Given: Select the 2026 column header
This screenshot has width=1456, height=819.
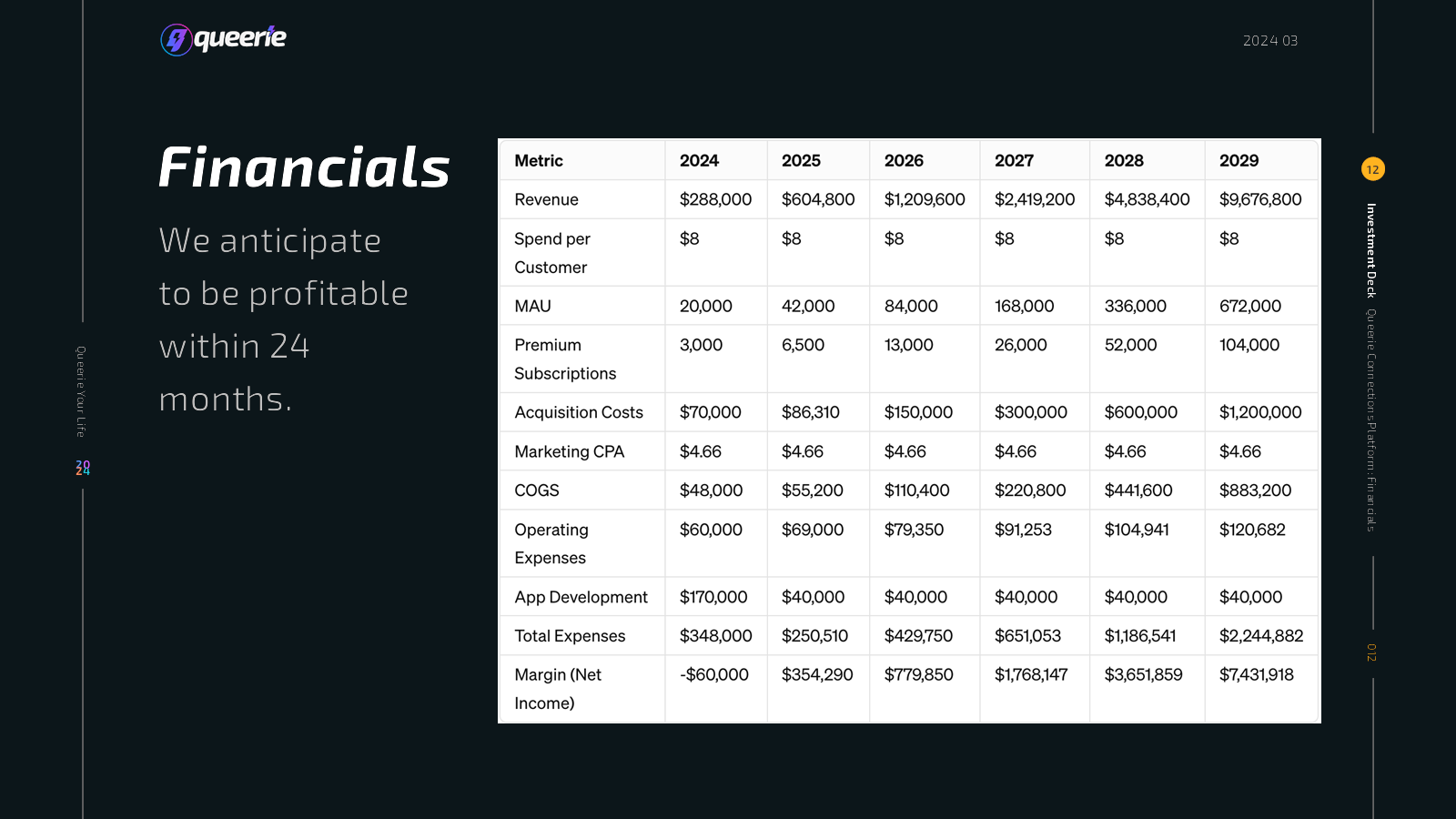Looking at the screenshot, I should point(904,161).
